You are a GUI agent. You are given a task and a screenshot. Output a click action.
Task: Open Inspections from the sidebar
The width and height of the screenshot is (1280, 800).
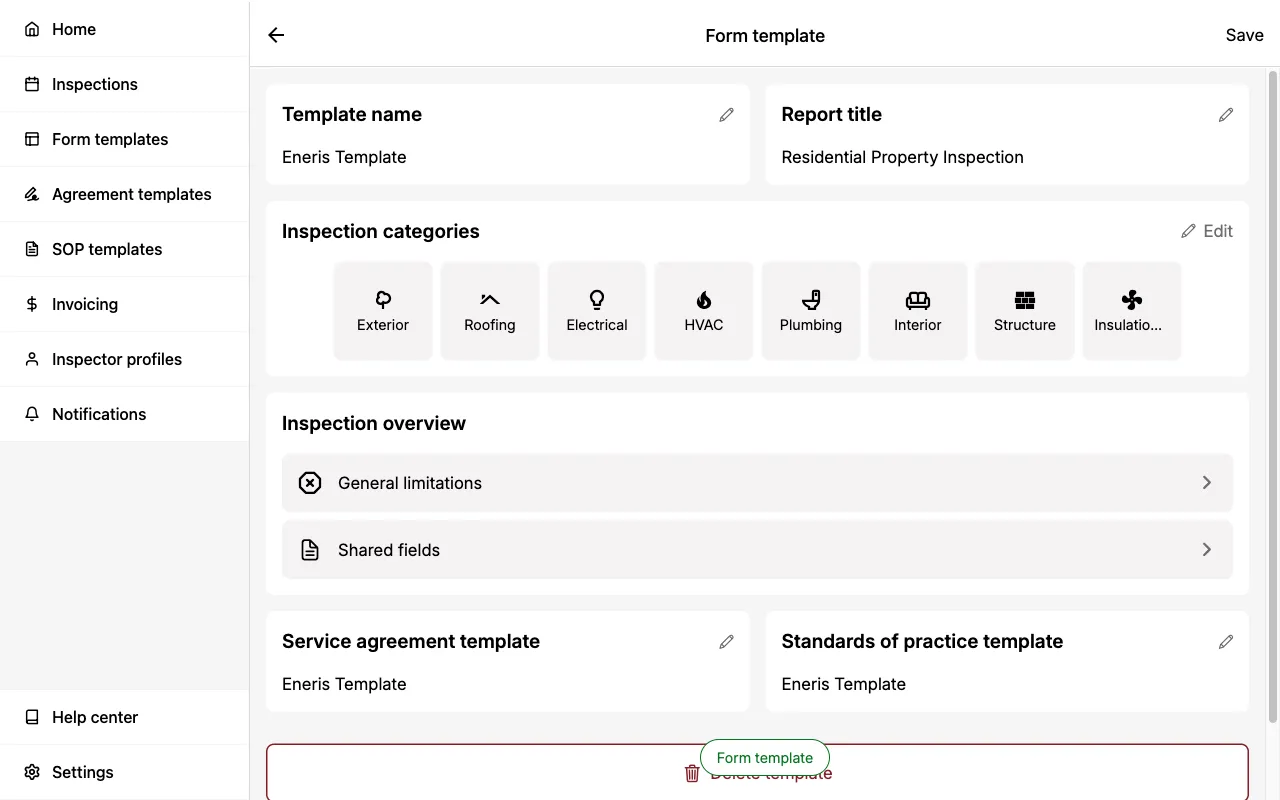(94, 84)
